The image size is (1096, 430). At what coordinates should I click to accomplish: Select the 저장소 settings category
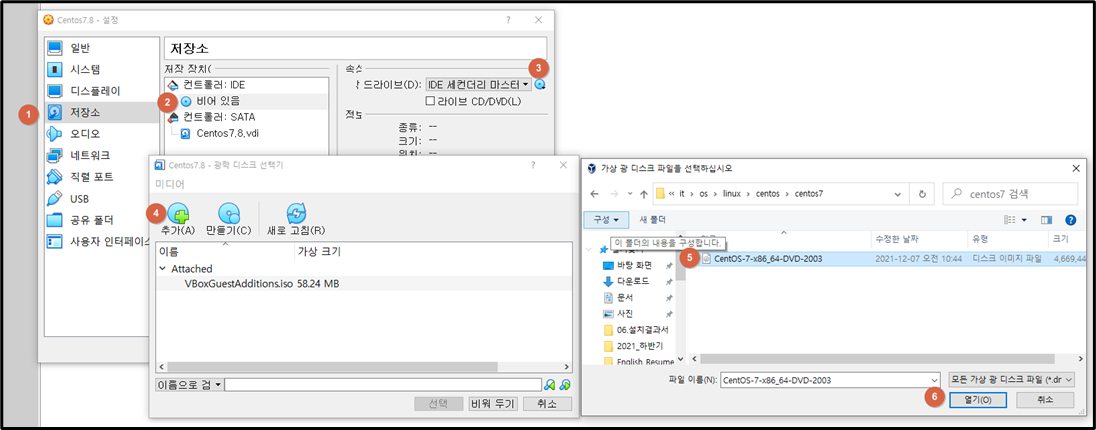click(102, 113)
